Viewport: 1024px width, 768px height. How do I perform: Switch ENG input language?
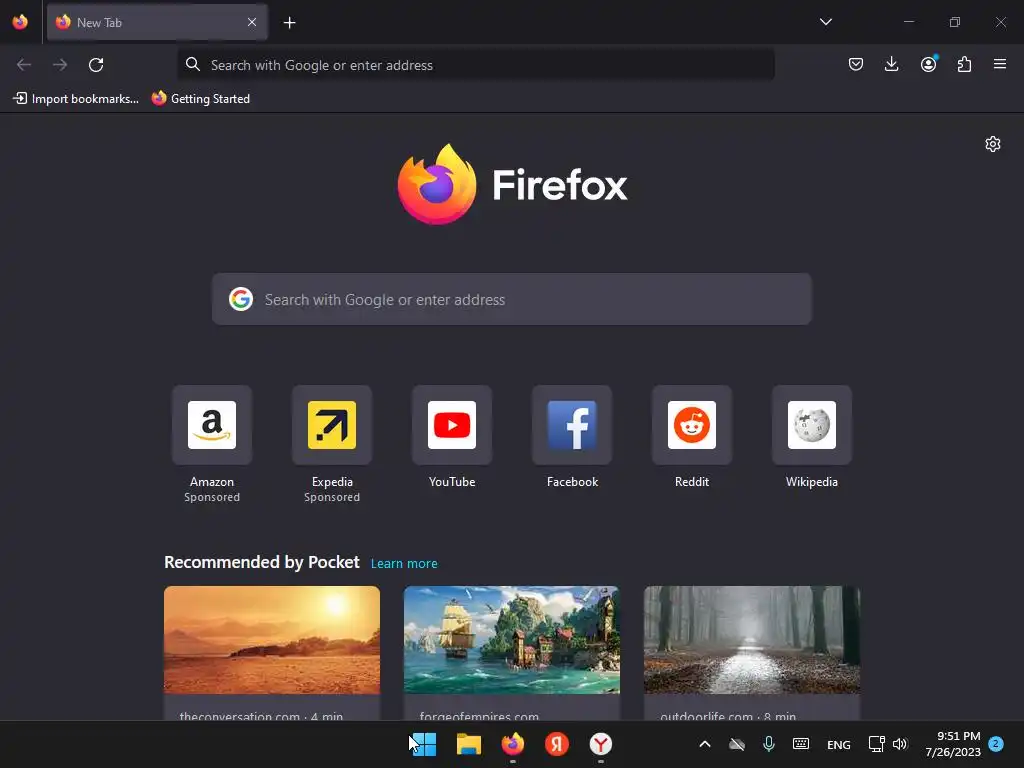click(x=839, y=744)
